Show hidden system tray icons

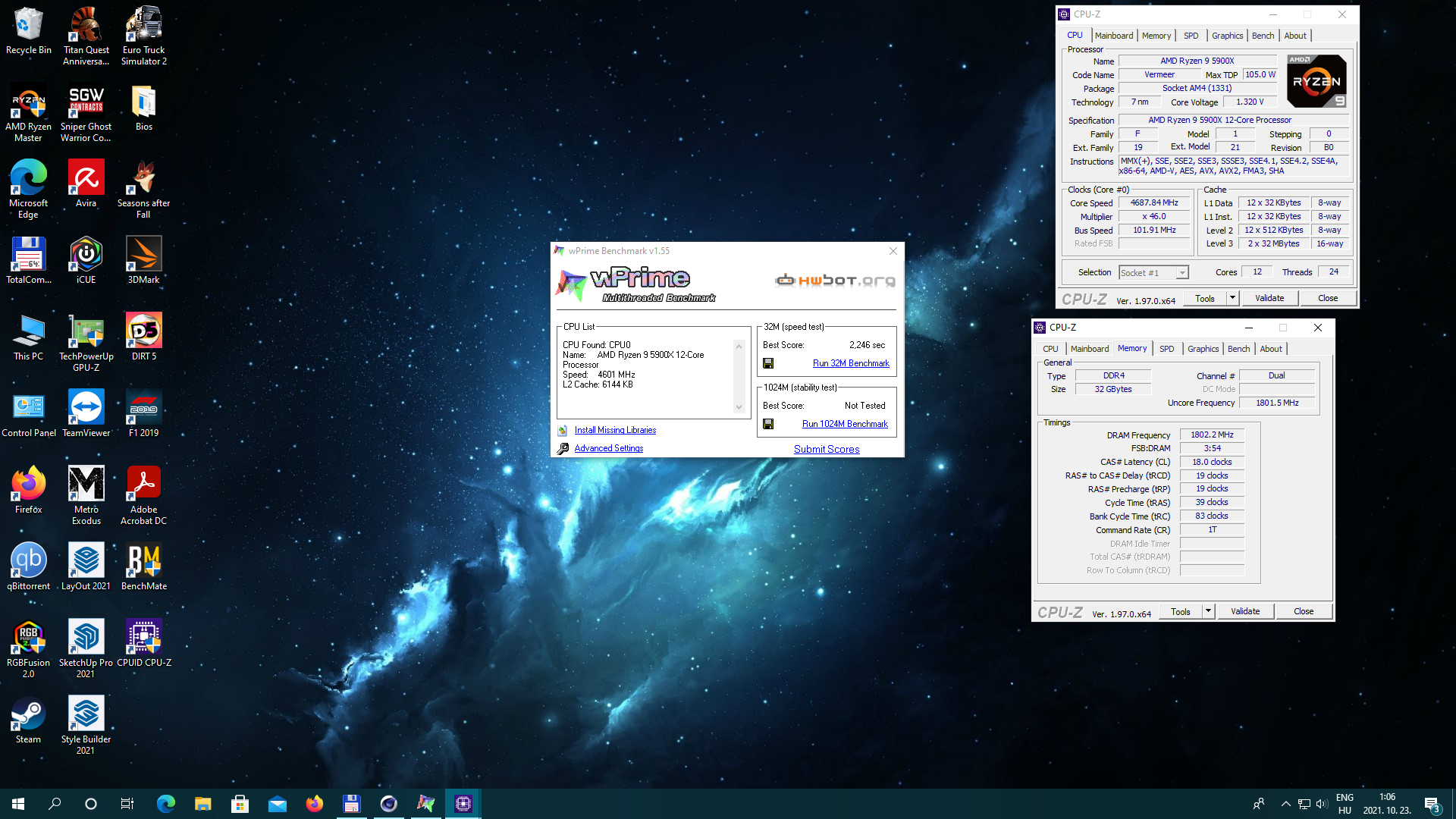click(1285, 804)
